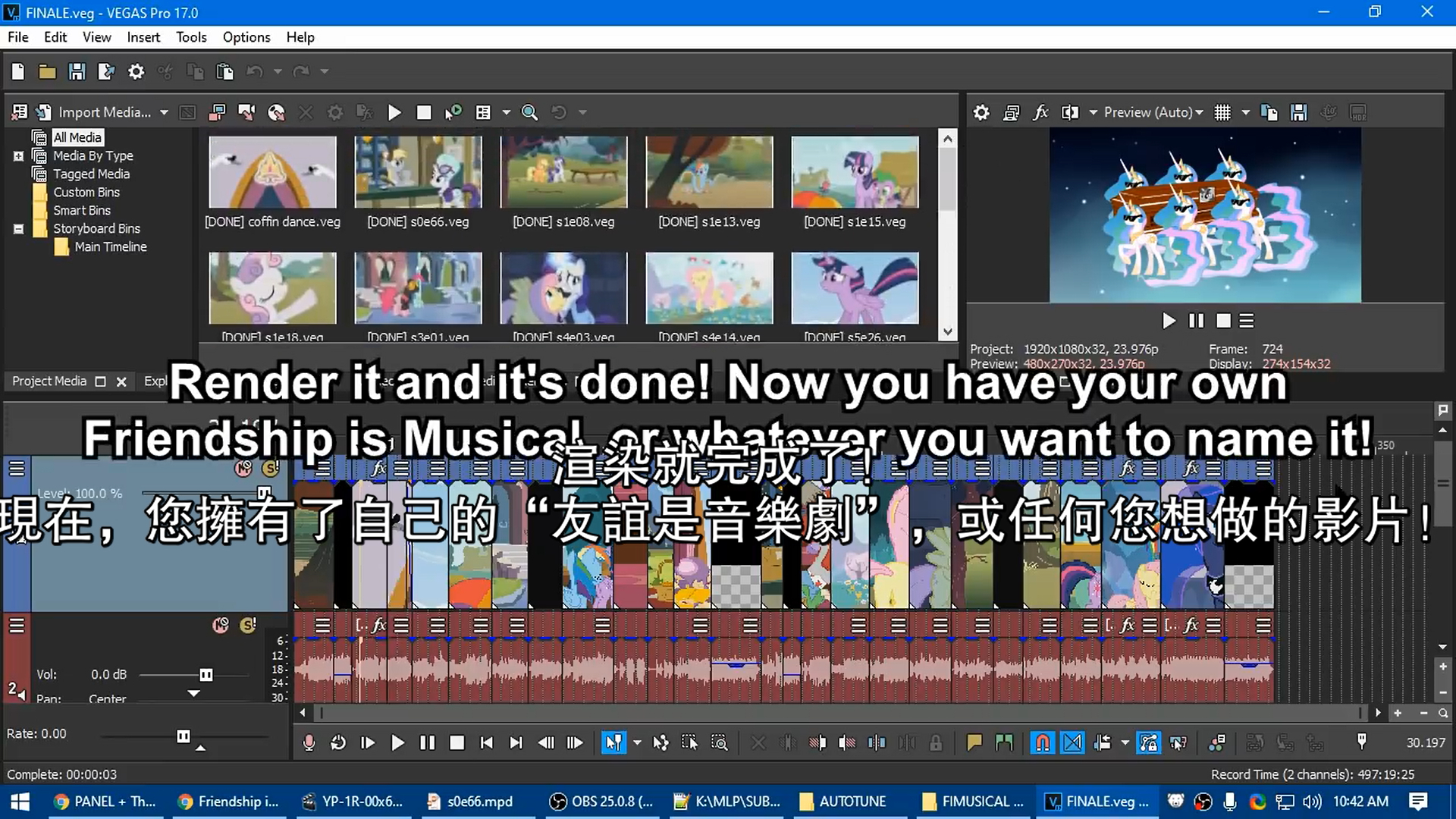The image size is (1456, 819).
Task: Open the Undo history dropdown arrow
Action: (278, 71)
